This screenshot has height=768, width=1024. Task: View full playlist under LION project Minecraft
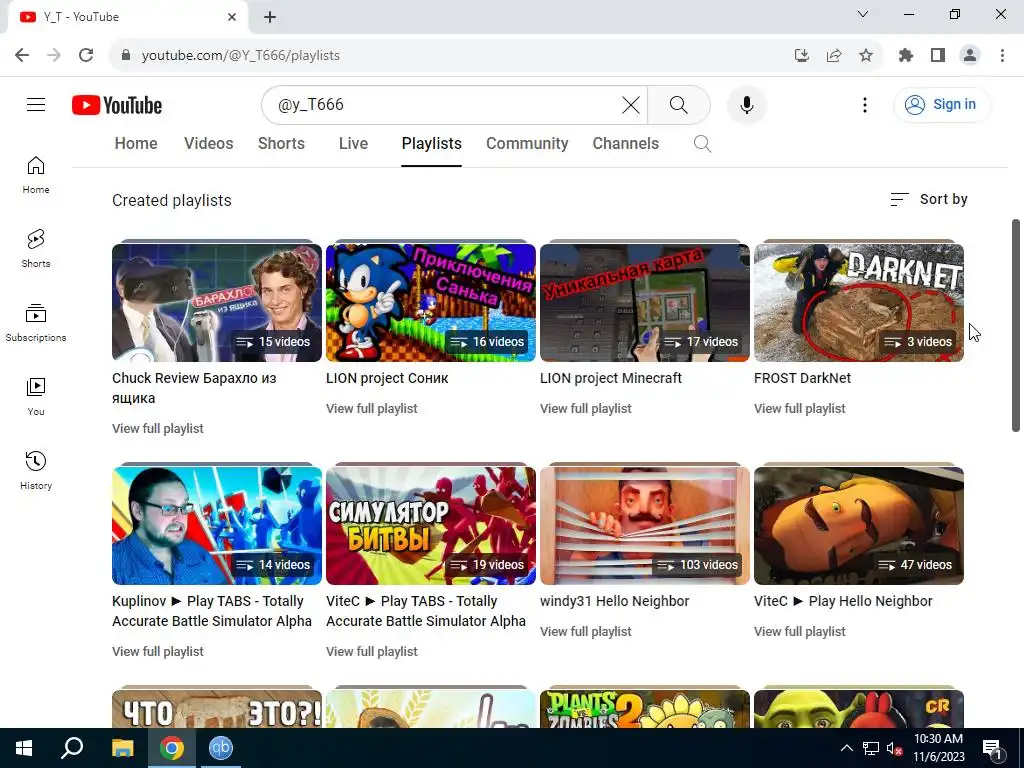(x=586, y=409)
